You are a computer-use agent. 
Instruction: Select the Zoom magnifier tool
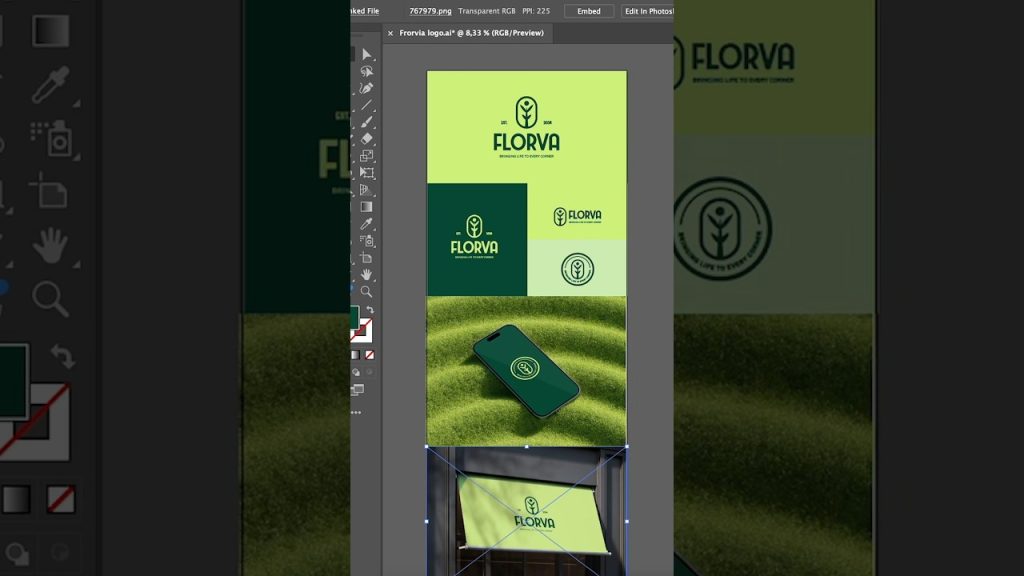pos(366,291)
